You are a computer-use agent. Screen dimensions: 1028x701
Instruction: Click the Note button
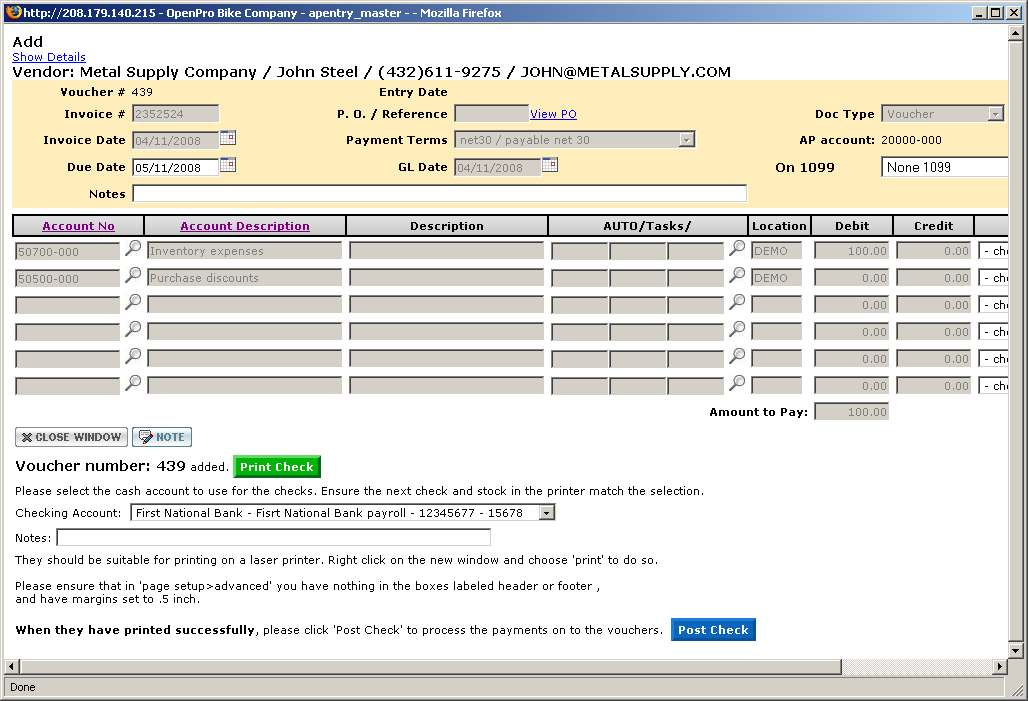click(162, 437)
